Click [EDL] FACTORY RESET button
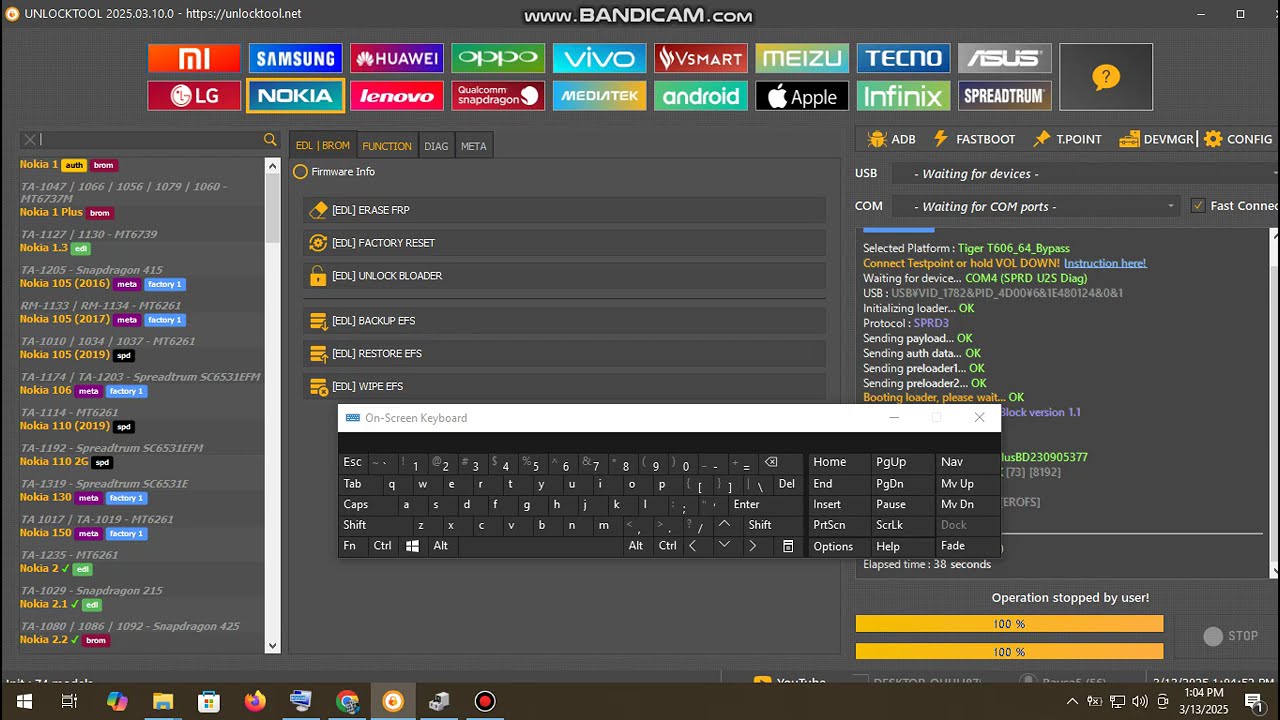This screenshot has height=720, width=1280. click(x=565, y=243)
